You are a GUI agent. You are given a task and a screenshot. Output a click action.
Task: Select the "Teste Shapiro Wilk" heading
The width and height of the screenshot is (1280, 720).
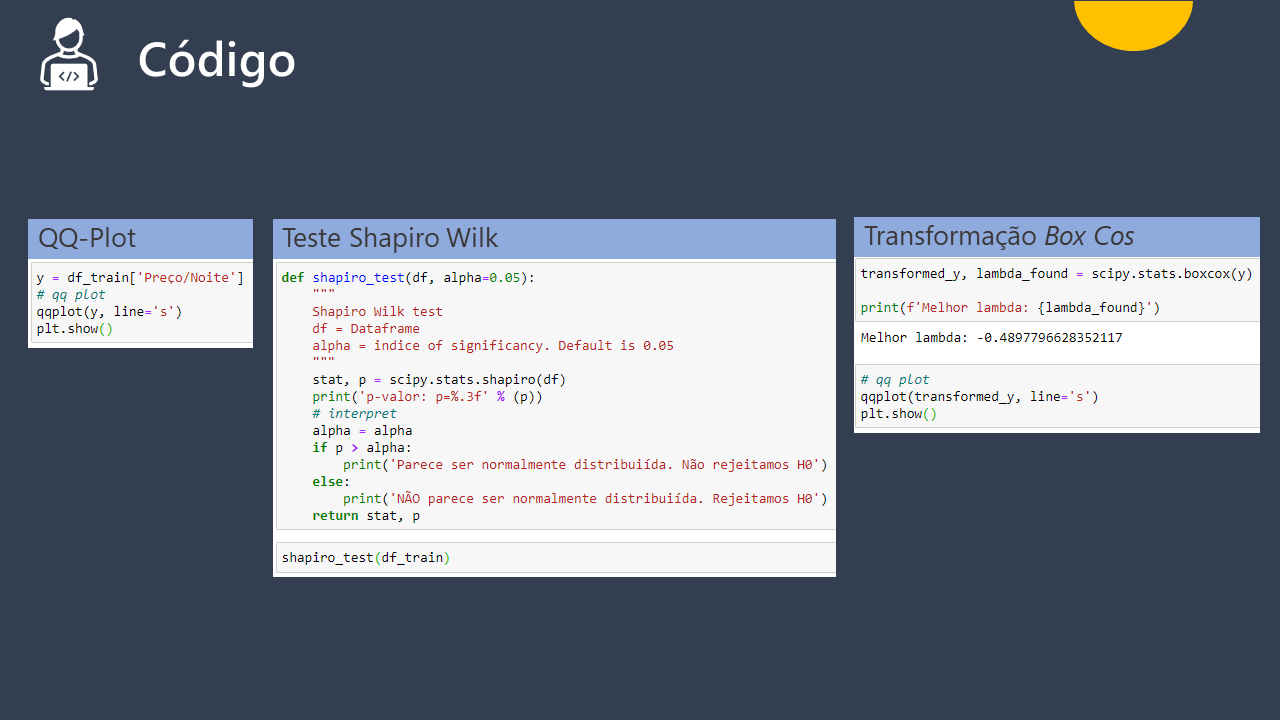390,239
